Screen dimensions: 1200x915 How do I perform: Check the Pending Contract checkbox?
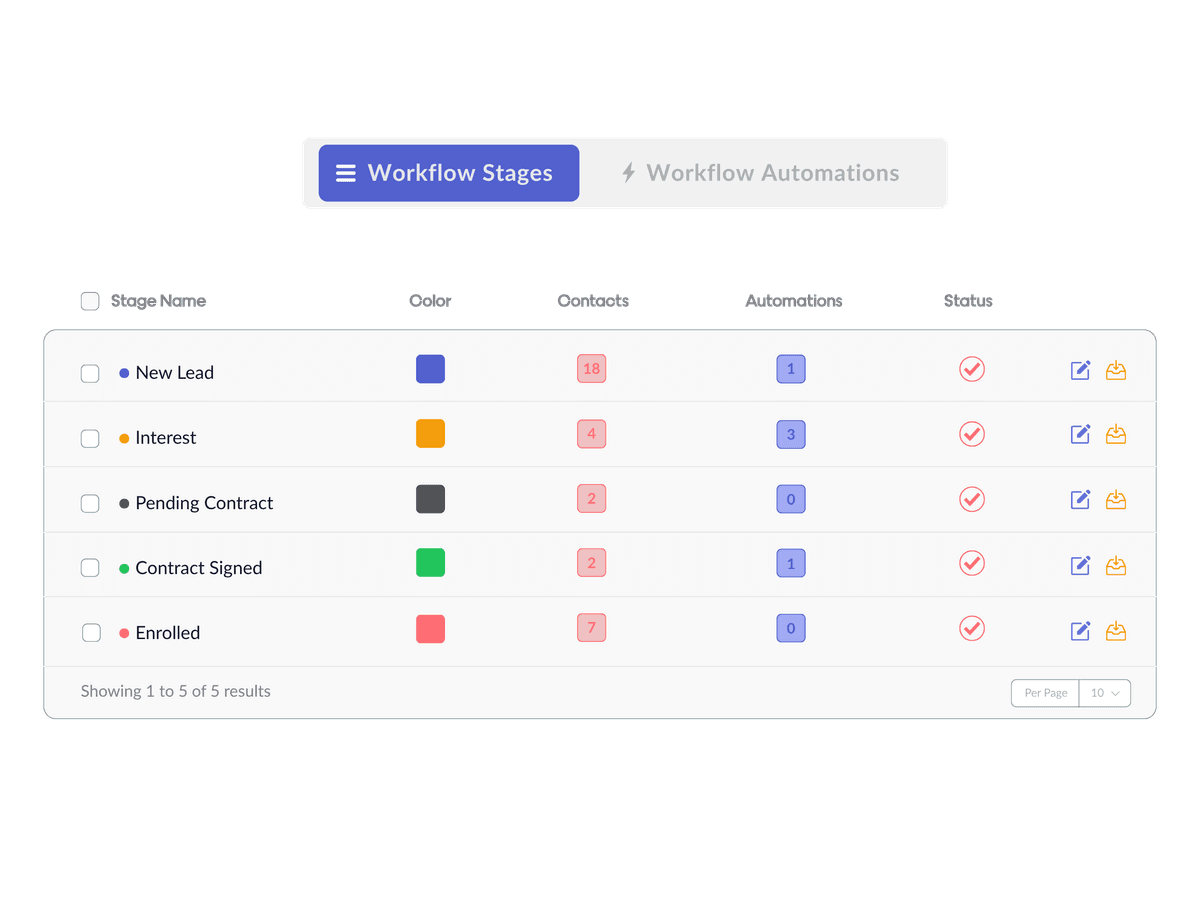pos(90,503)
